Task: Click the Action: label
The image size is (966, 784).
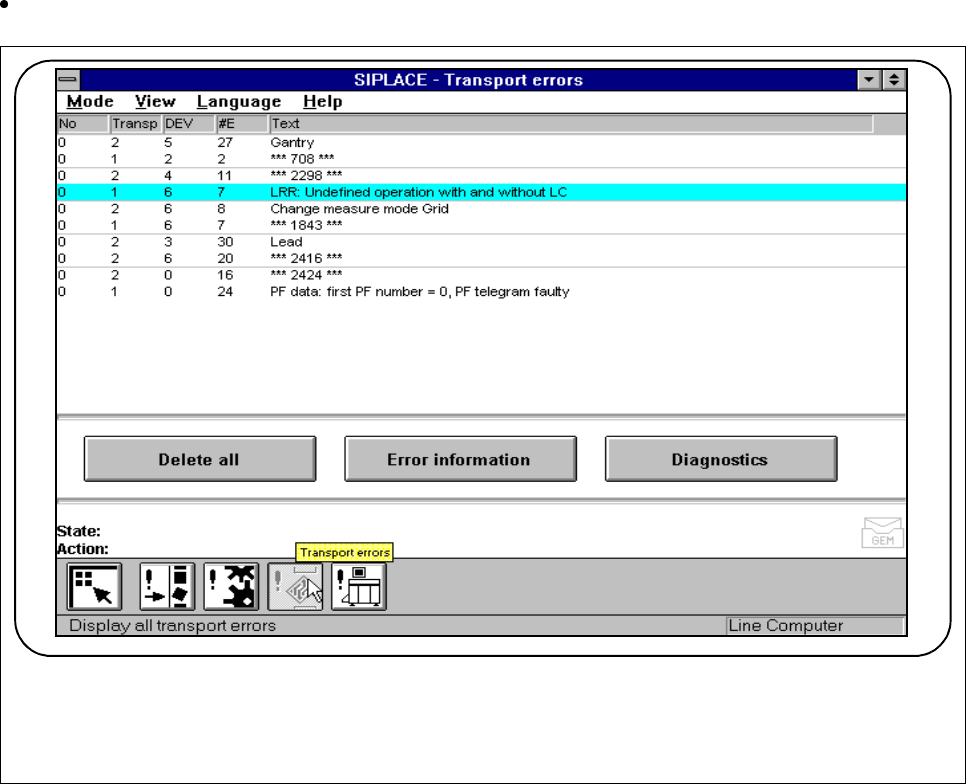Action: pyautogui.click(x=83, y=549)
